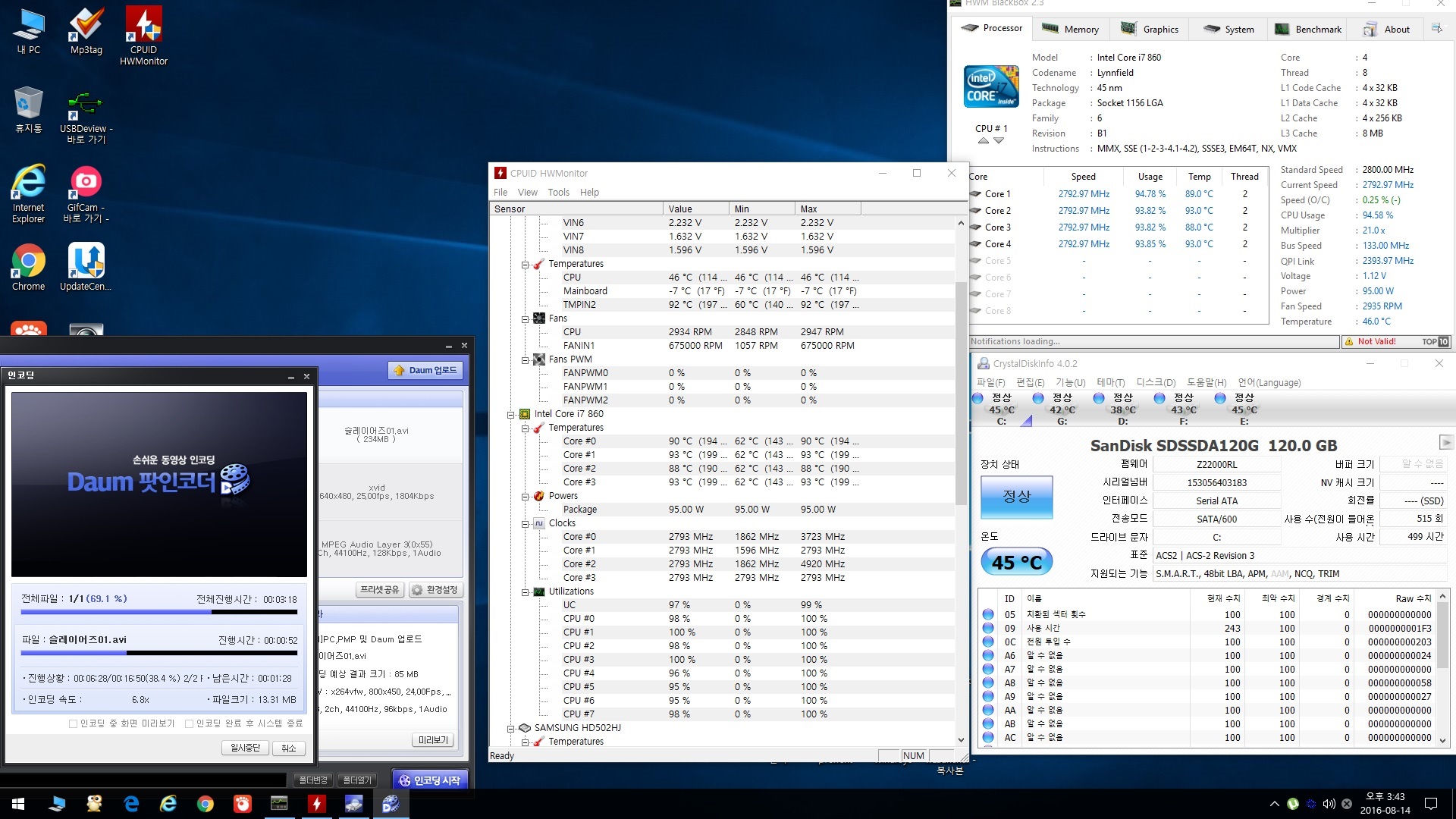Collapse the Utilizations tree node
Viewport: 1456px width, 819px height.
pyautogui.click(x=525, y=592)
